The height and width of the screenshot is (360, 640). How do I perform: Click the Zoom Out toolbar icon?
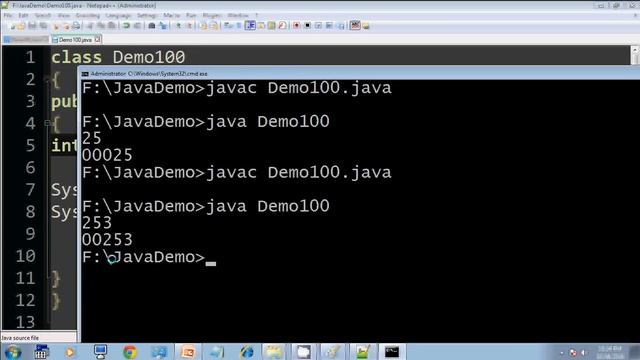(189, 26)
